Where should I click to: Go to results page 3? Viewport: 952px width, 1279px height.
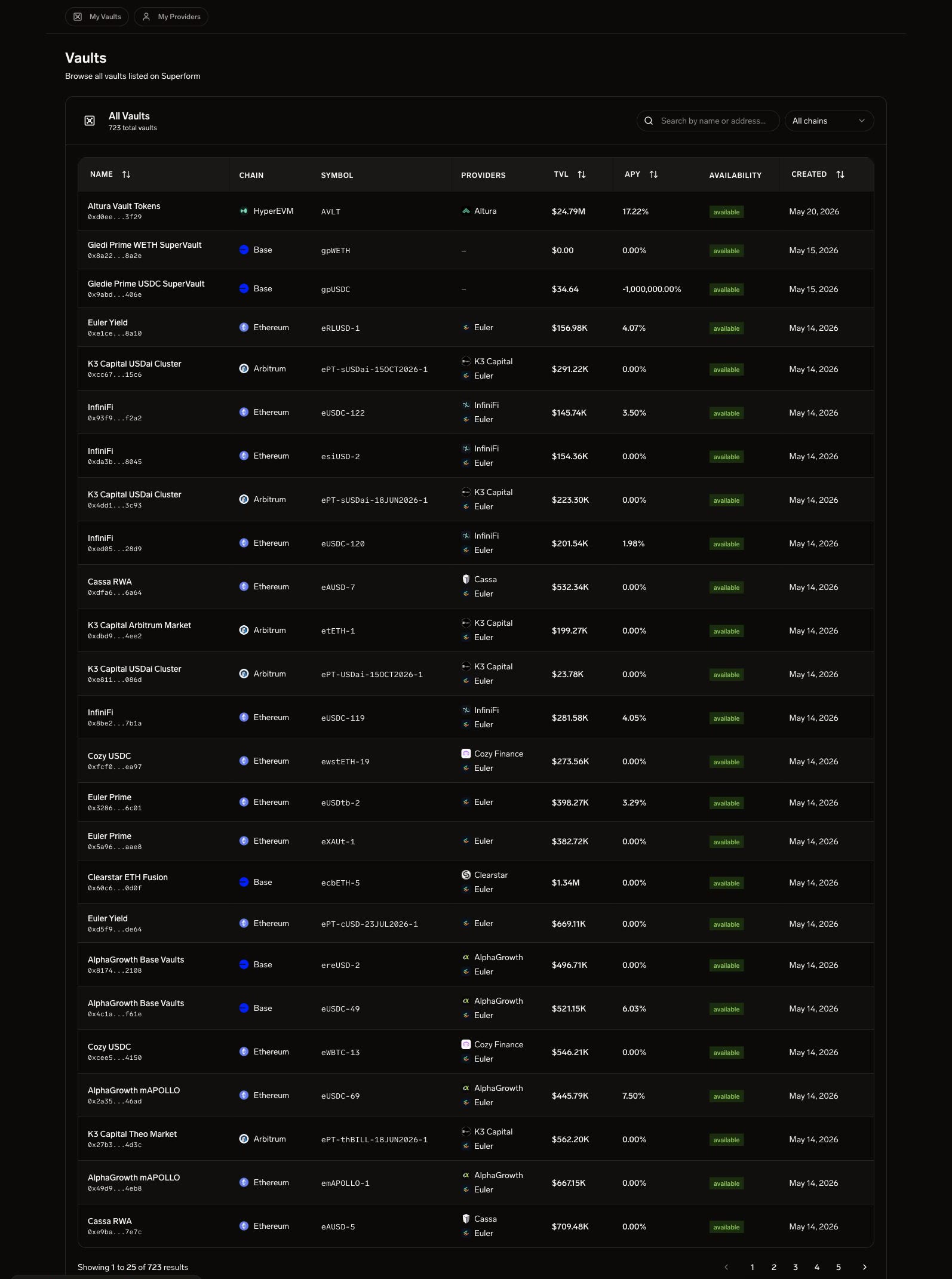tap(796, 1267)
